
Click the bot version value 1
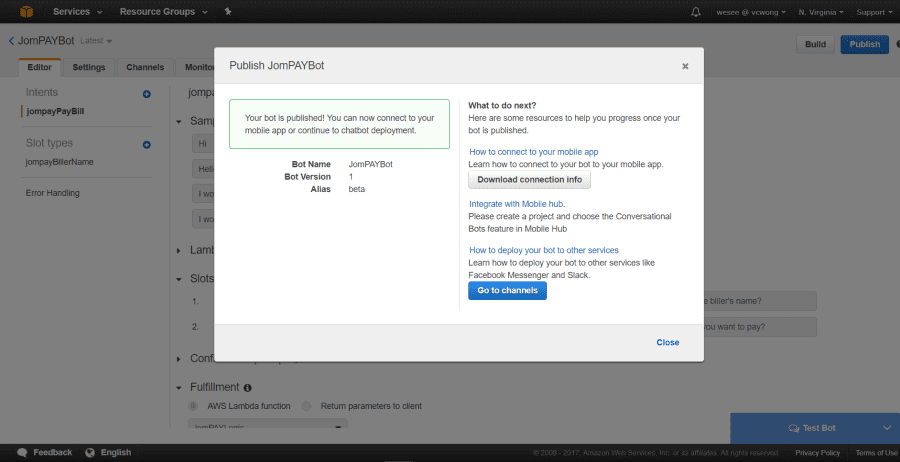point(351,177)
